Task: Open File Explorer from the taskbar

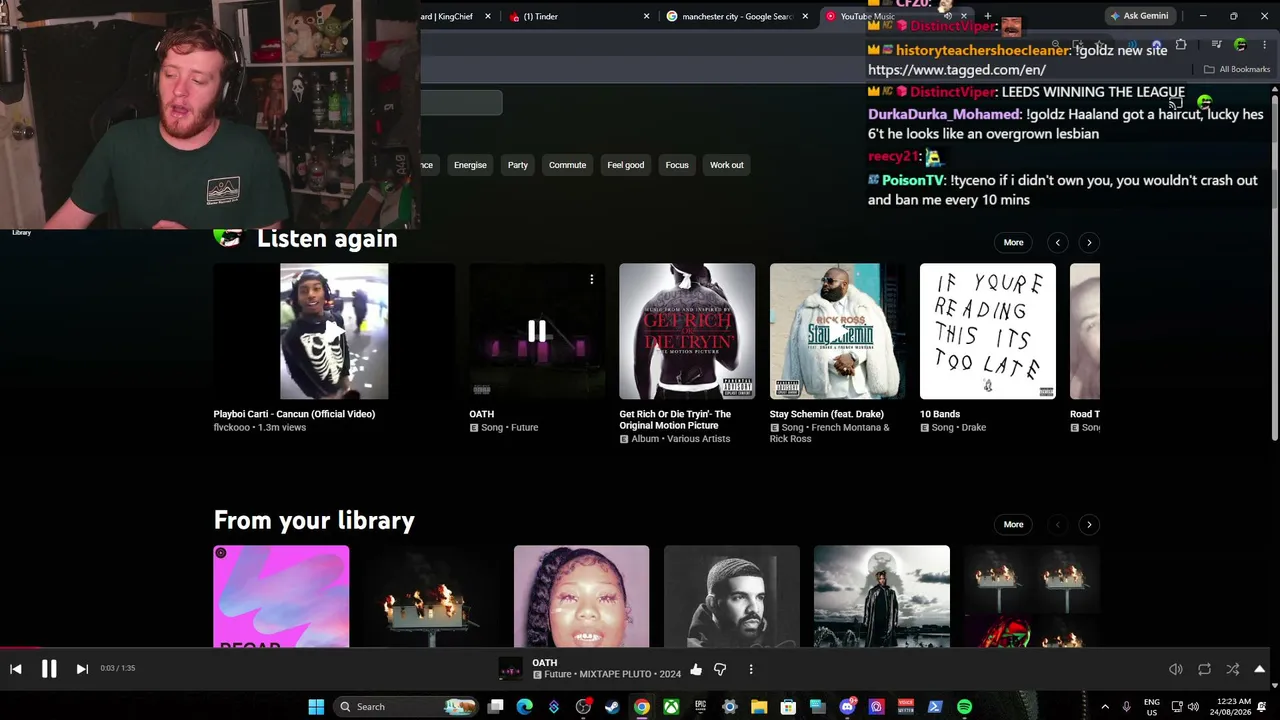Action: coord(759,707)
